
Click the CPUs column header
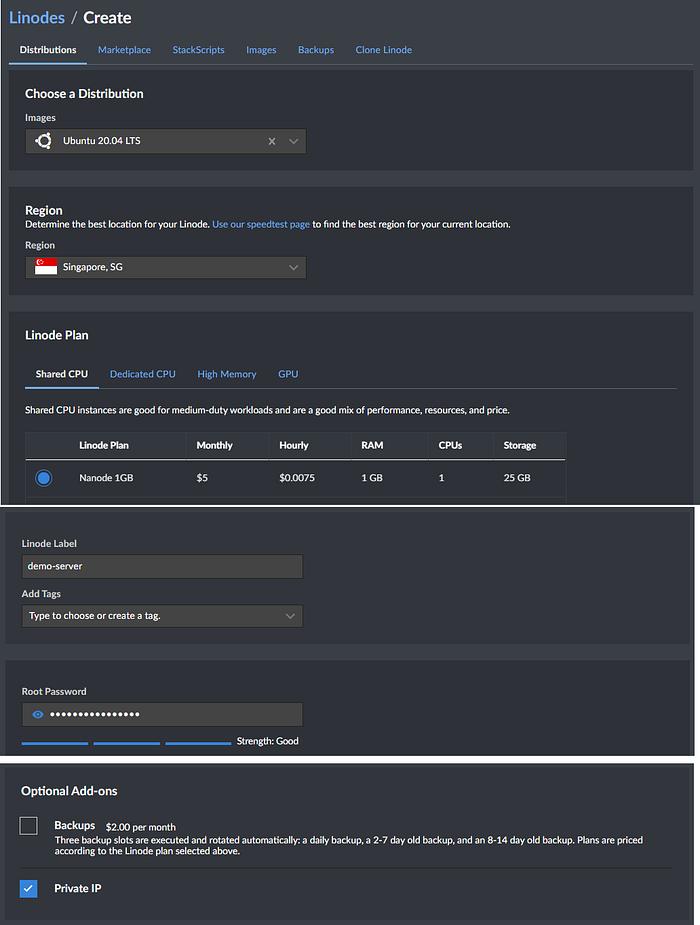coord(451,445)
